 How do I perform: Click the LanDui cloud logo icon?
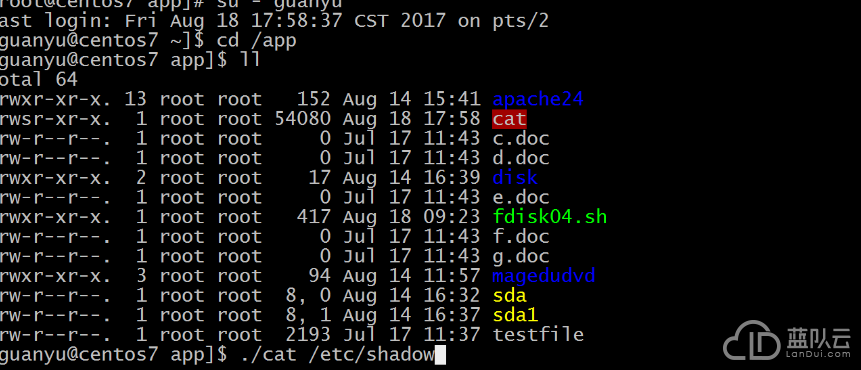753,340
